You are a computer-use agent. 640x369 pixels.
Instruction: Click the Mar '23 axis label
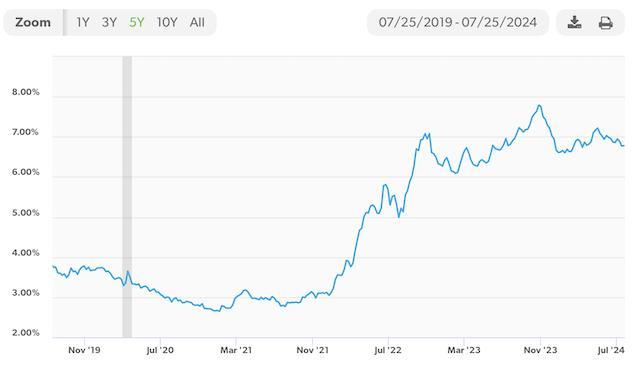click(464, 350)
